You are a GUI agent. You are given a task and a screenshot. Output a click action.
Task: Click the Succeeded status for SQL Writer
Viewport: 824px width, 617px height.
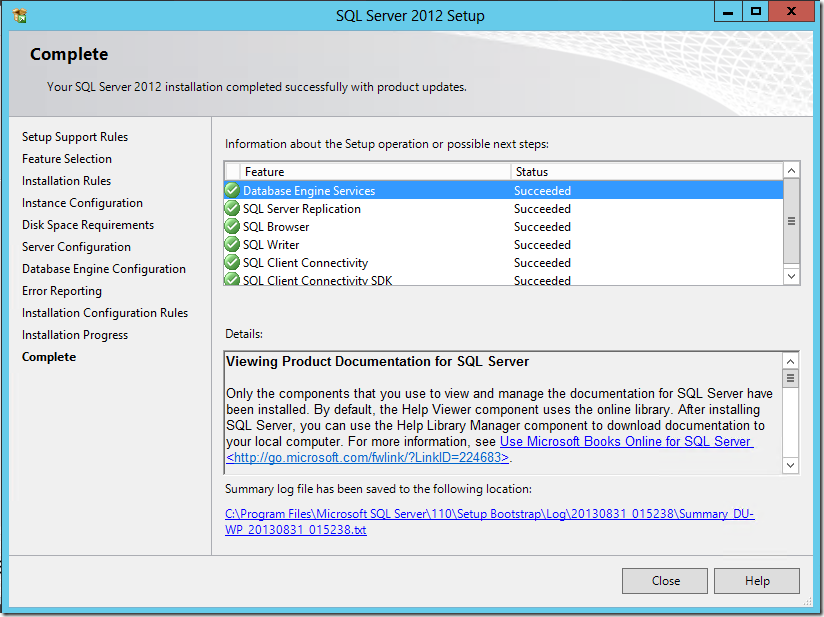pos(542,244)
